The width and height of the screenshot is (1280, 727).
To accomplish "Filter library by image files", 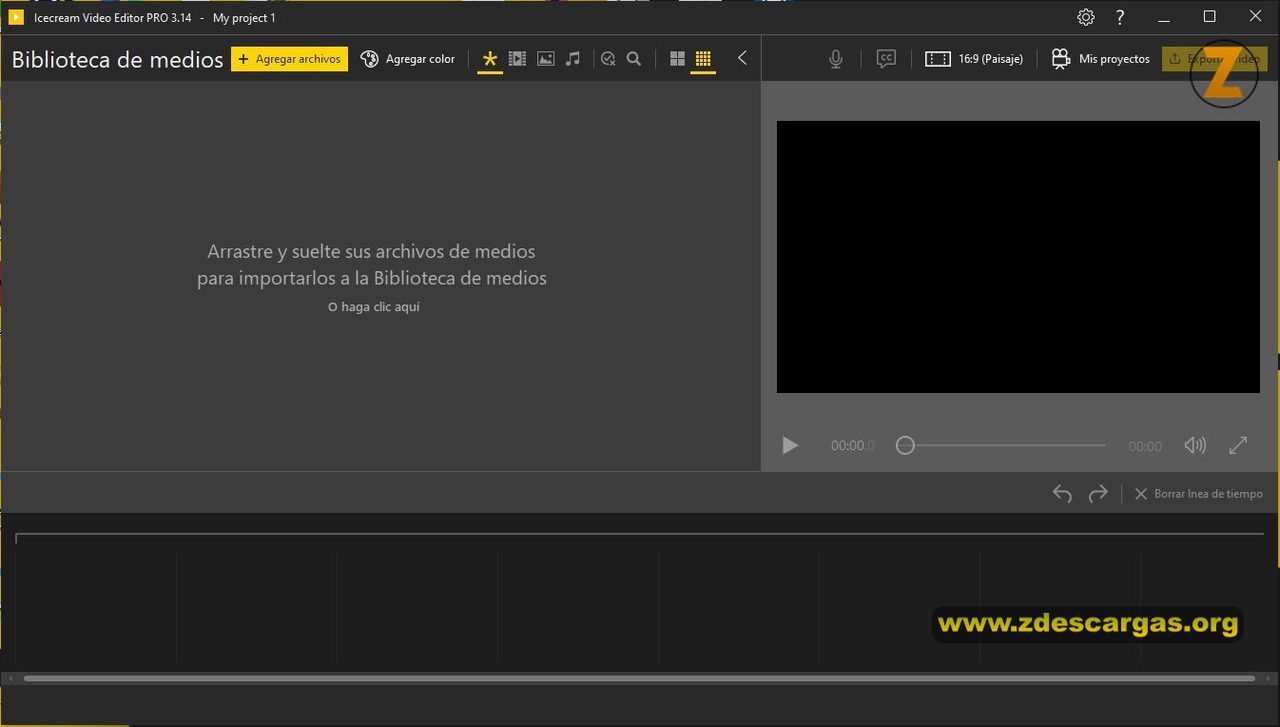I will point(545,59).
